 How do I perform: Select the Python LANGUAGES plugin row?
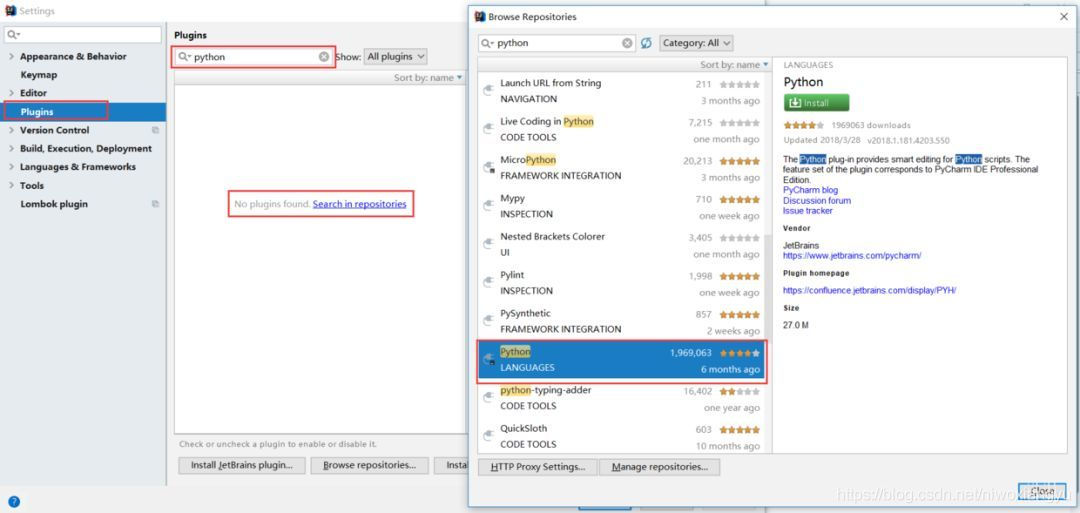(621, 360)
